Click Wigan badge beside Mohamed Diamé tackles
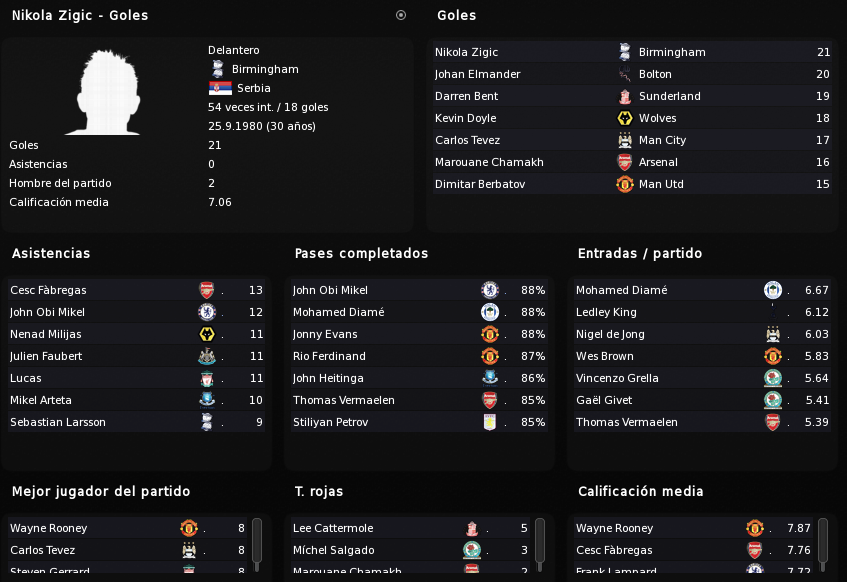The height and width of the screenshot is (582, 847). click(x=773, y=290)
